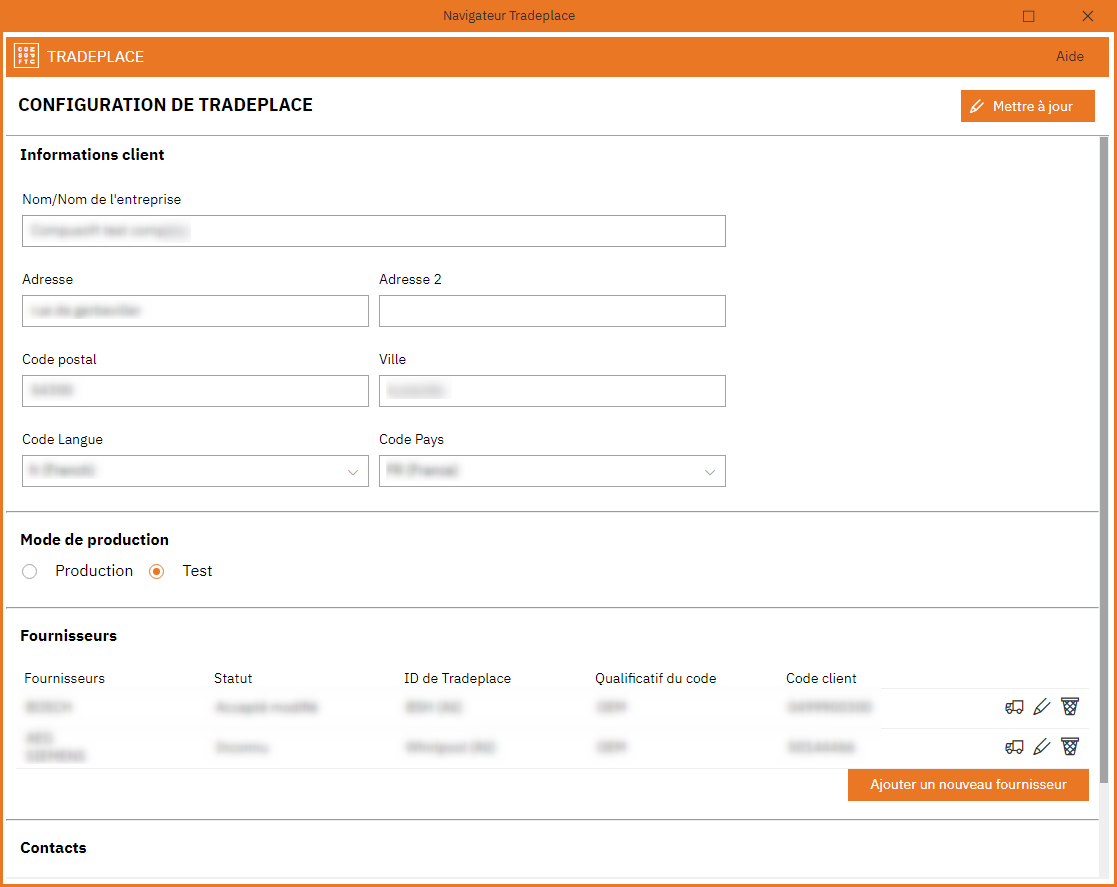Viewport: 1117px width, 887px height.
Task: Open shipping details for the BOSCH supplier
Action: (x=1014, y=707)
